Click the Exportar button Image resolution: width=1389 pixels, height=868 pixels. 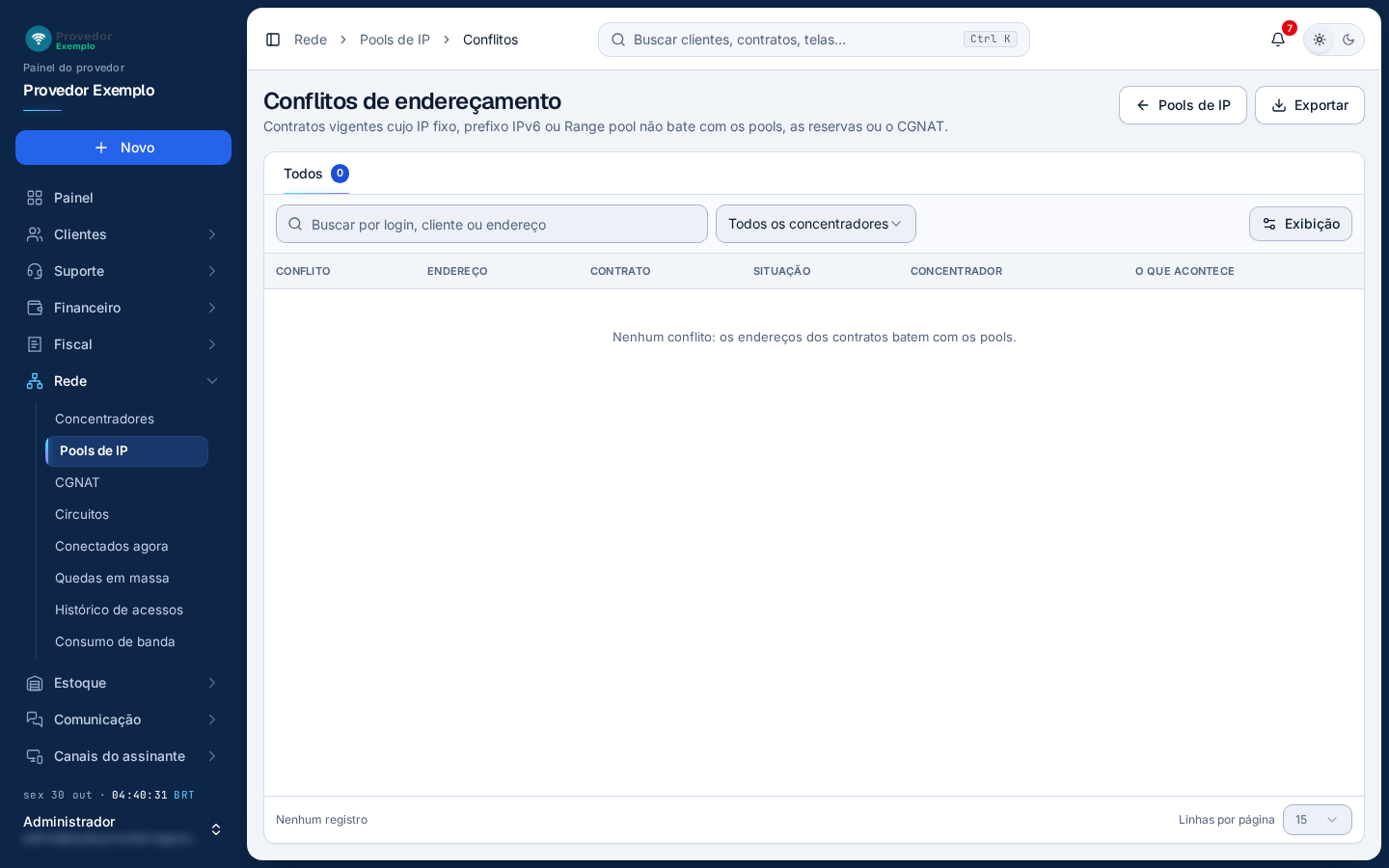click(x=1310, y=105)
